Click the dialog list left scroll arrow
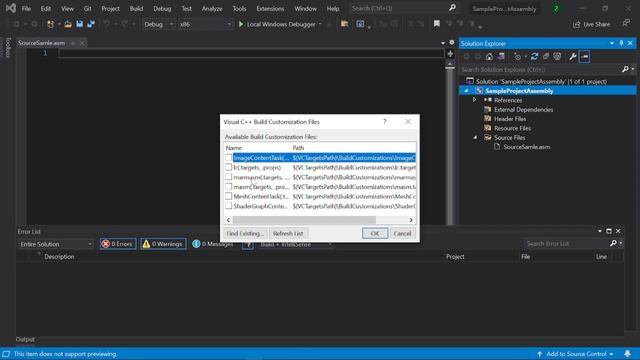Screen dimensions: 640x360 pyautogui.click(x=229, y=220)
